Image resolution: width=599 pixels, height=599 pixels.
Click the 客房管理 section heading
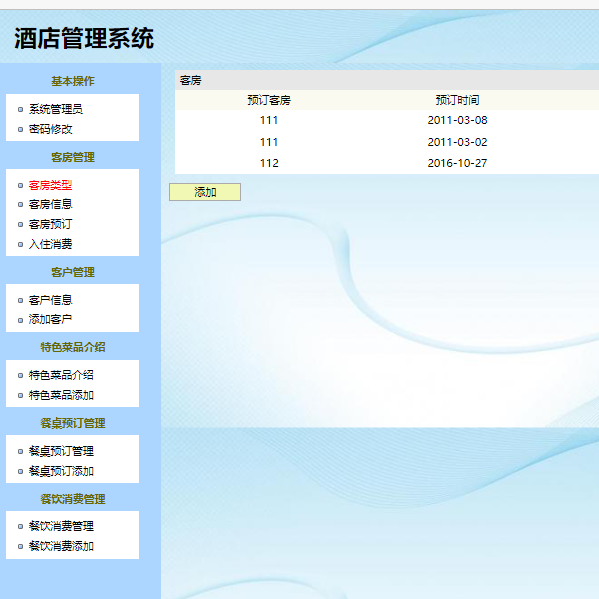[73, 157]
